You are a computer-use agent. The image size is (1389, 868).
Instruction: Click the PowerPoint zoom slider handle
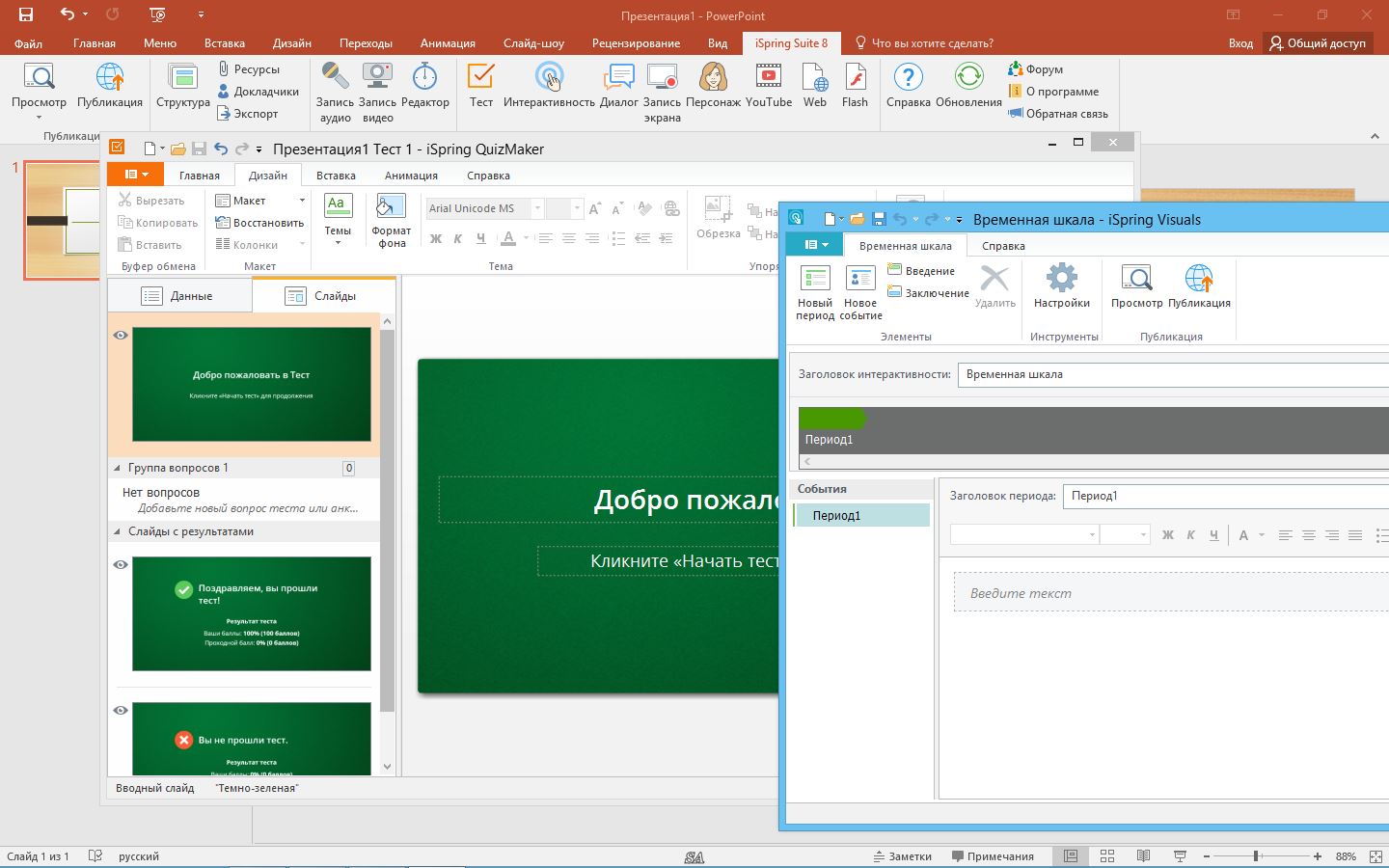(x=1256, y=856)
